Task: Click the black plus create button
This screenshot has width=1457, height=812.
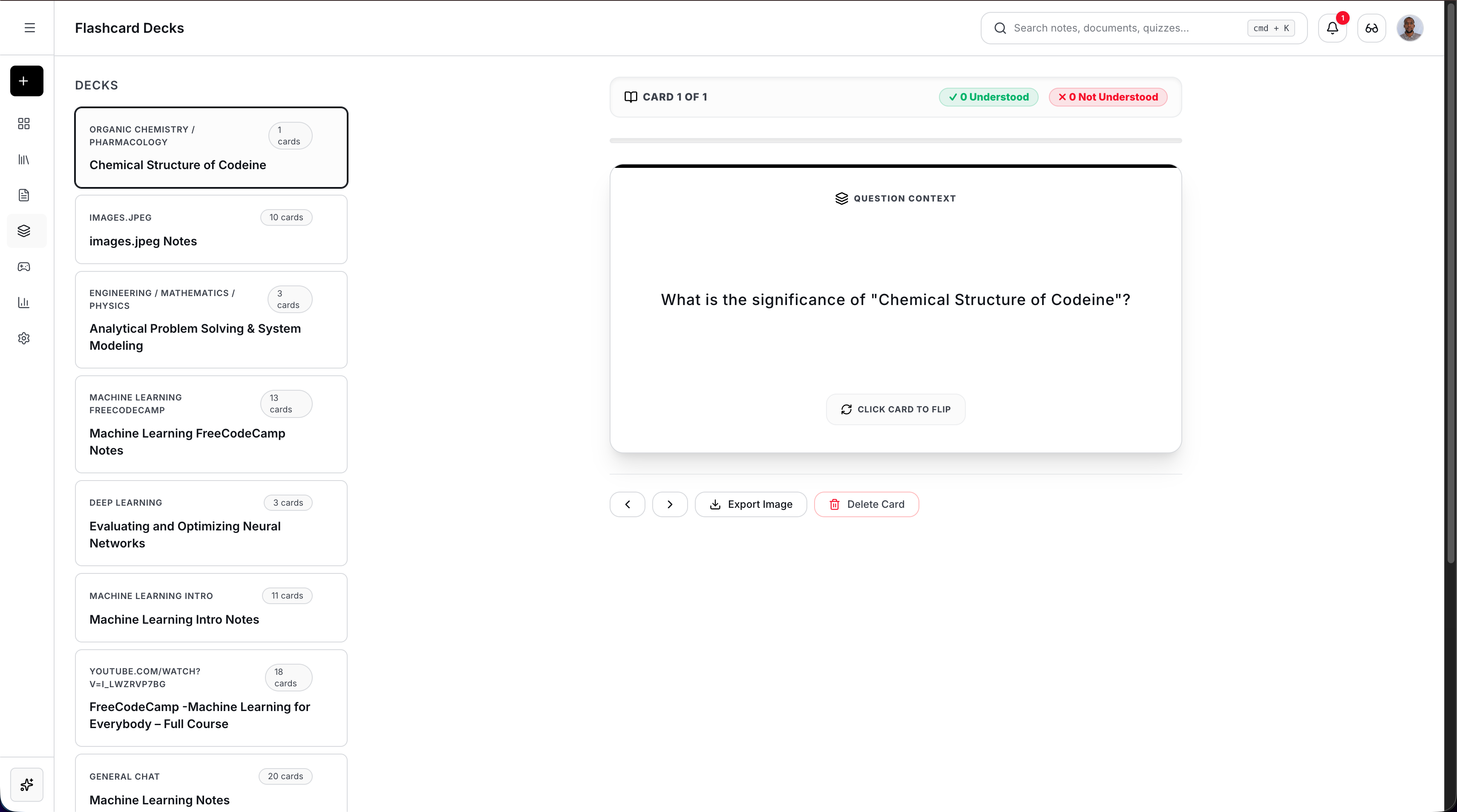Action: [26, 81]
